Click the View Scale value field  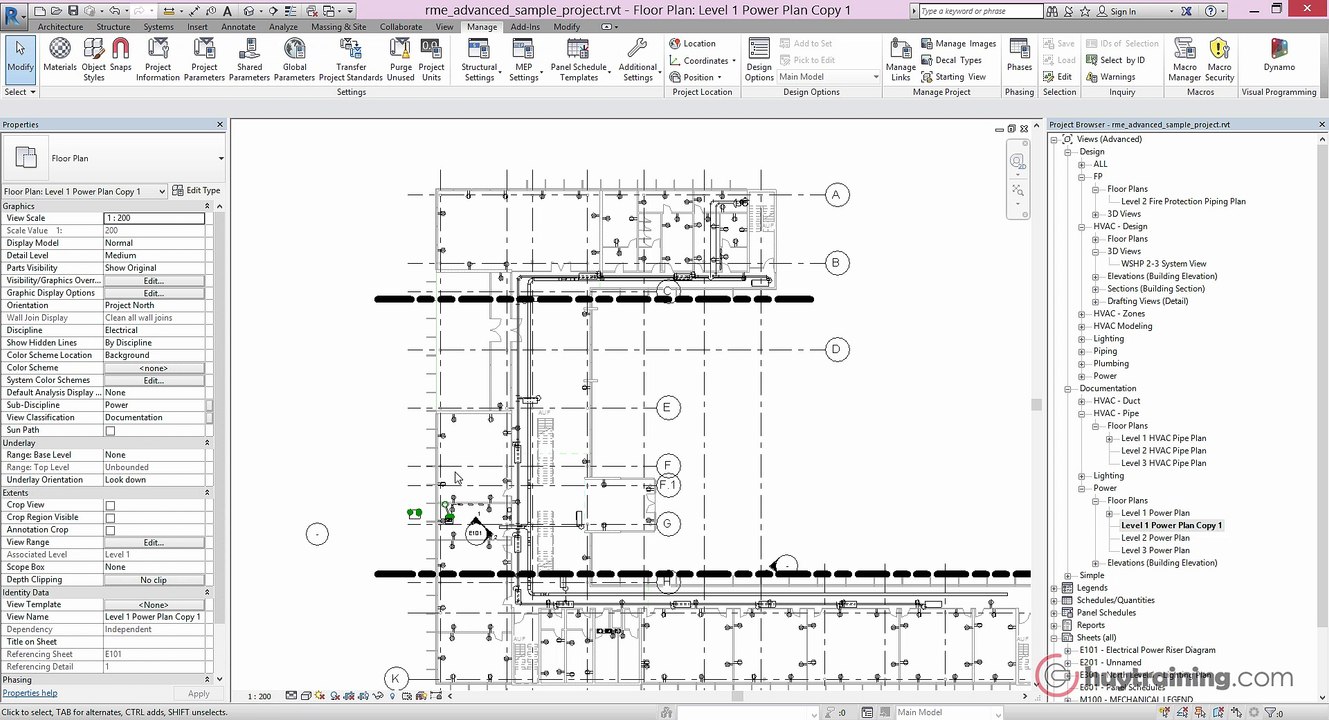[154, 218]
